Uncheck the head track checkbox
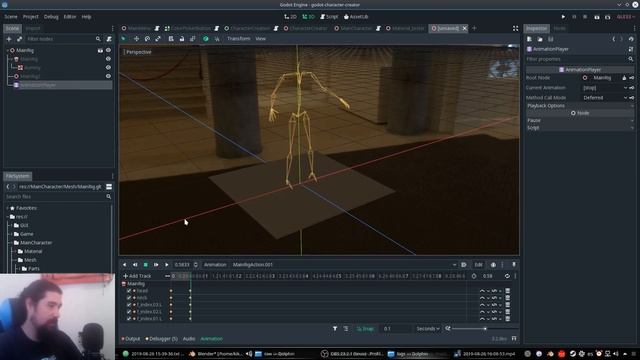This screenshot has height=360, width=640. click(x=129, y=291)
